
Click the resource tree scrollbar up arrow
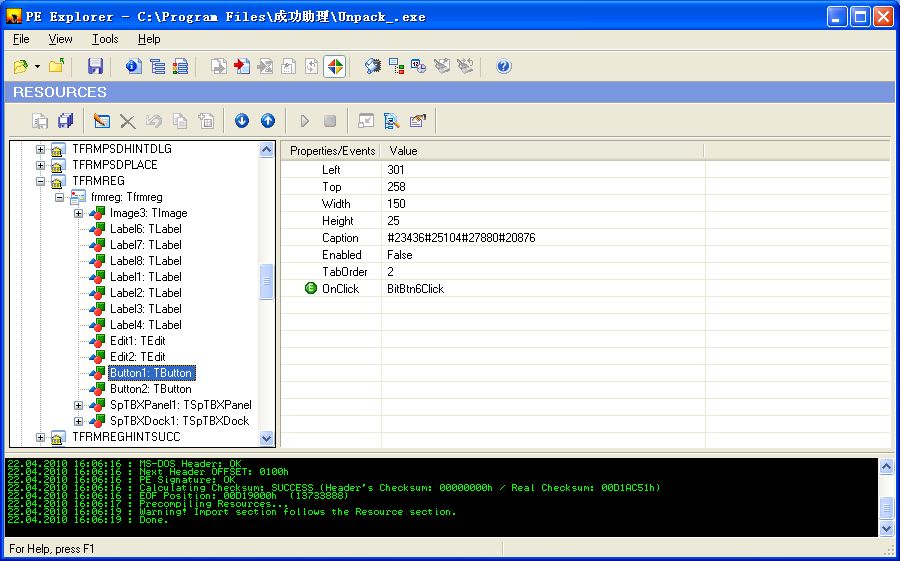266,150
